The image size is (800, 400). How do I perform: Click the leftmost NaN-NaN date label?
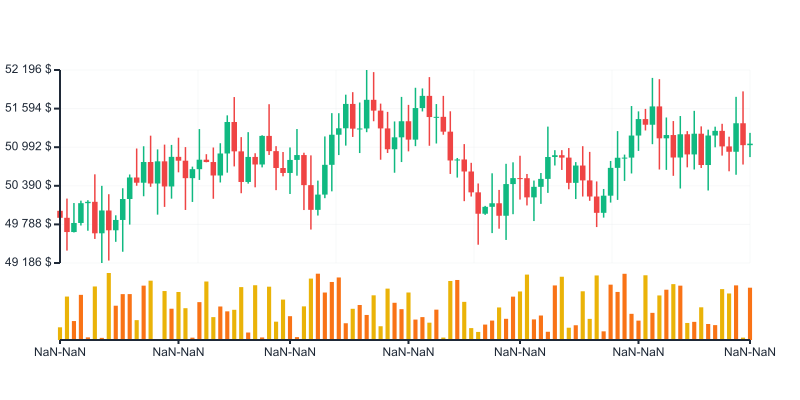coord(60,352)
